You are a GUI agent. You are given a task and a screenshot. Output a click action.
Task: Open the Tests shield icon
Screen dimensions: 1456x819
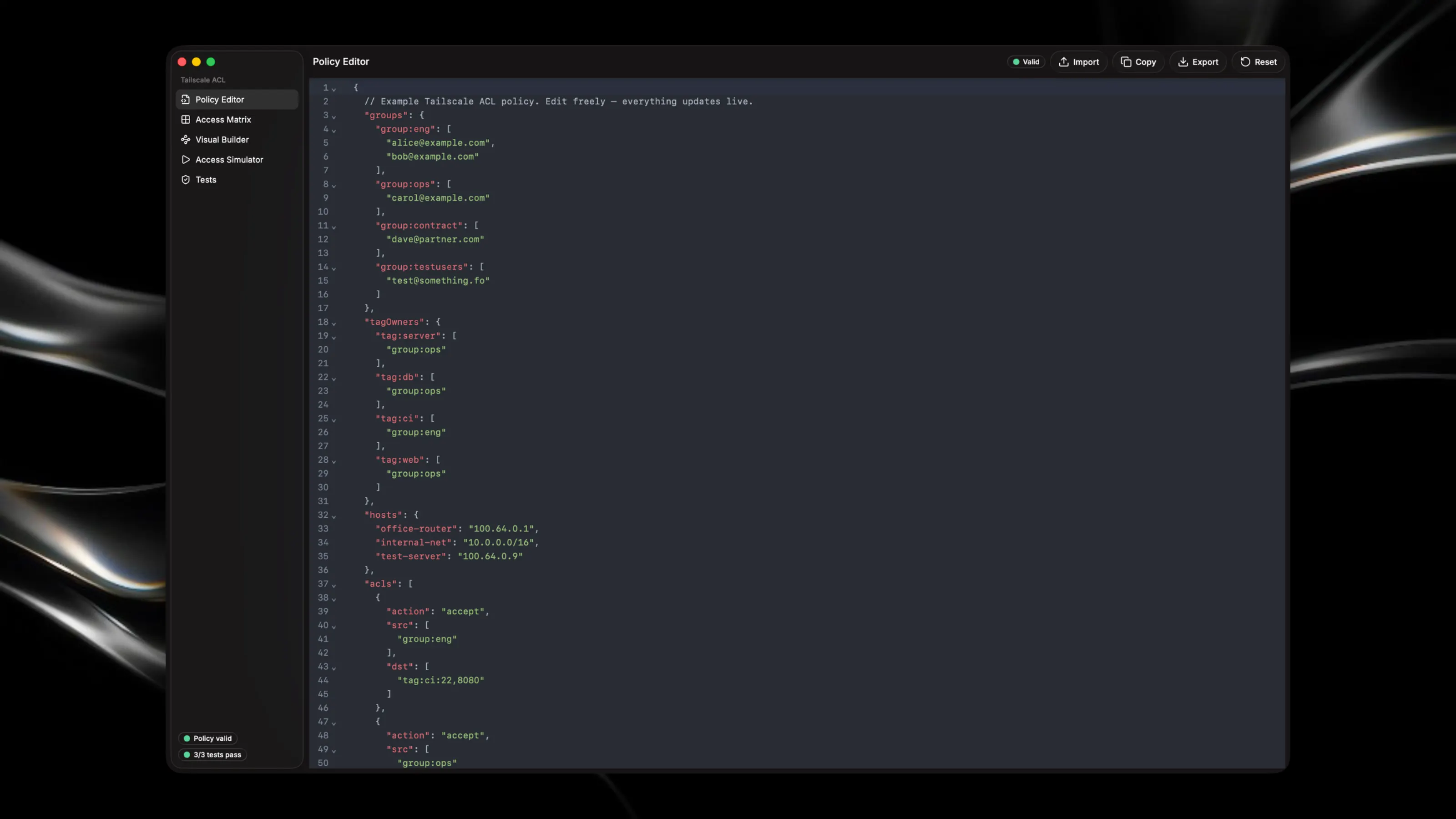coord(185,180)
